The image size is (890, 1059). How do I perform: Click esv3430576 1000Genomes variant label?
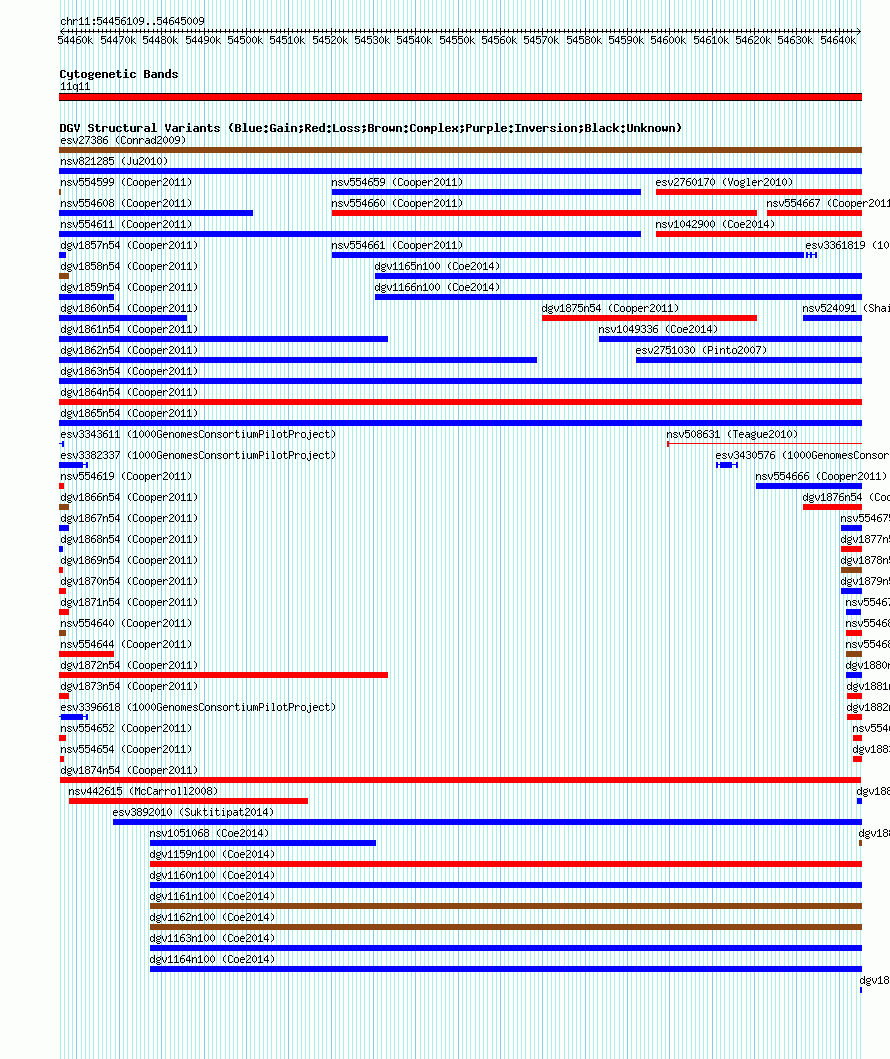click(x=802, y=455)
